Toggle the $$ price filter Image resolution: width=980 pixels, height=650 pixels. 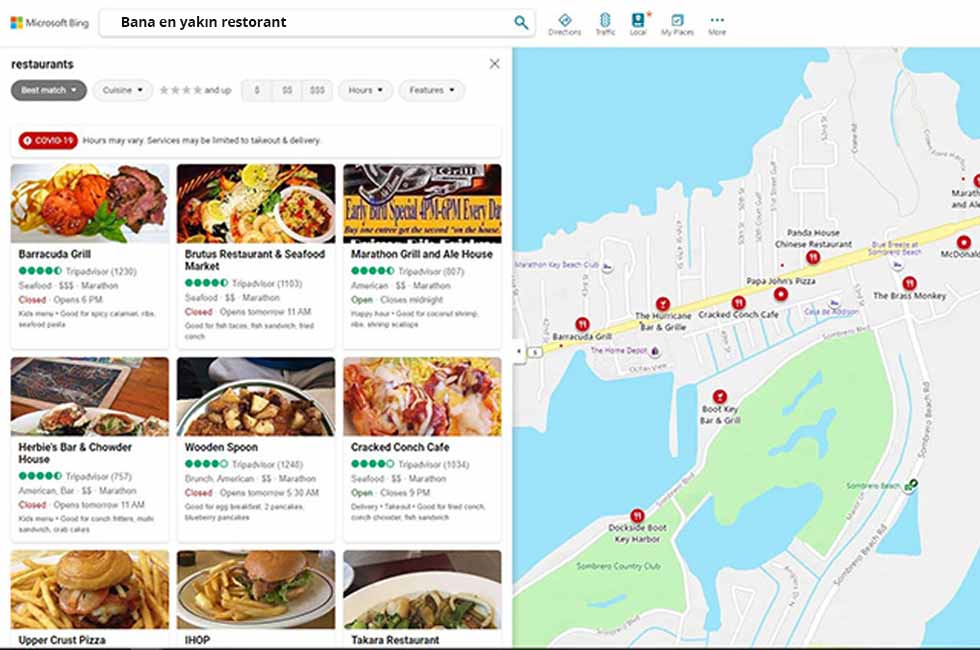287,90
